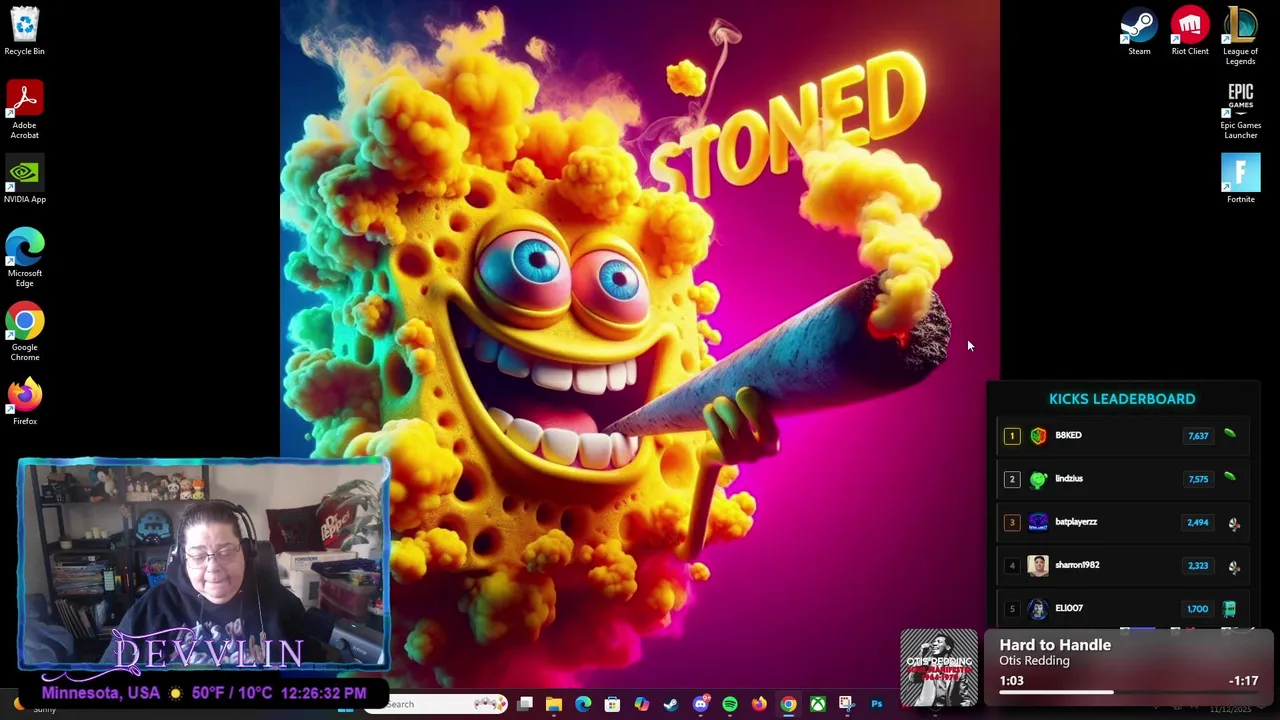This screenshot has height=720, width=1280.
Task: Open Xbox app from the taskbar
Action: pyautogui.click(x=818, y=704)
